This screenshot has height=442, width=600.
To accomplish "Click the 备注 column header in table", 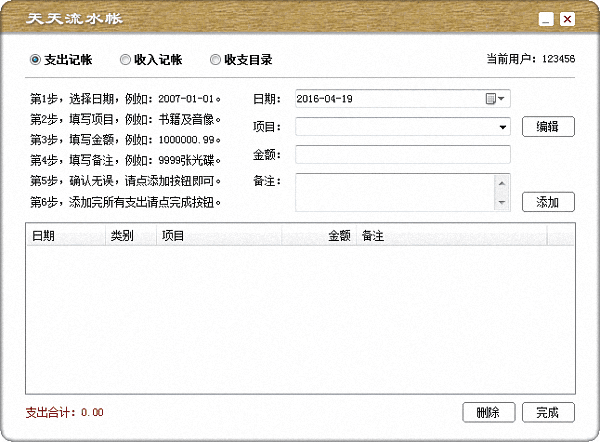I will point(450,236).
